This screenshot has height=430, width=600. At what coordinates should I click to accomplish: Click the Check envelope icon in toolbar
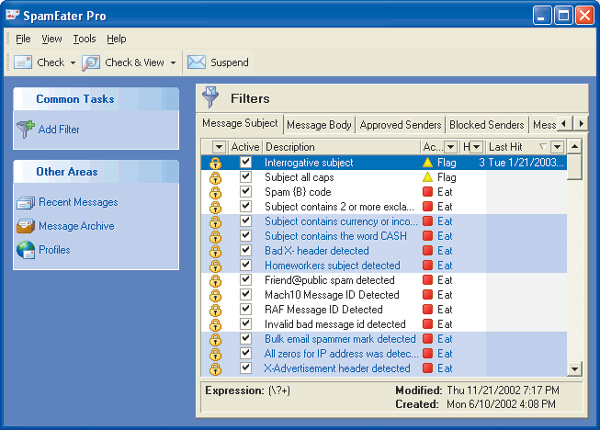[x=23, y=62]
